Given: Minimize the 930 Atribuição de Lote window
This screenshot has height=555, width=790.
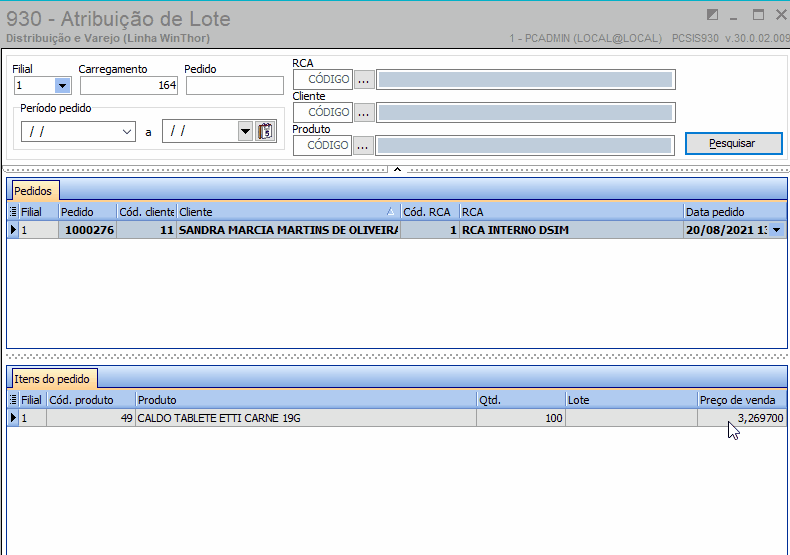Looking at the screenshot, I should click(x=734, y=16).
